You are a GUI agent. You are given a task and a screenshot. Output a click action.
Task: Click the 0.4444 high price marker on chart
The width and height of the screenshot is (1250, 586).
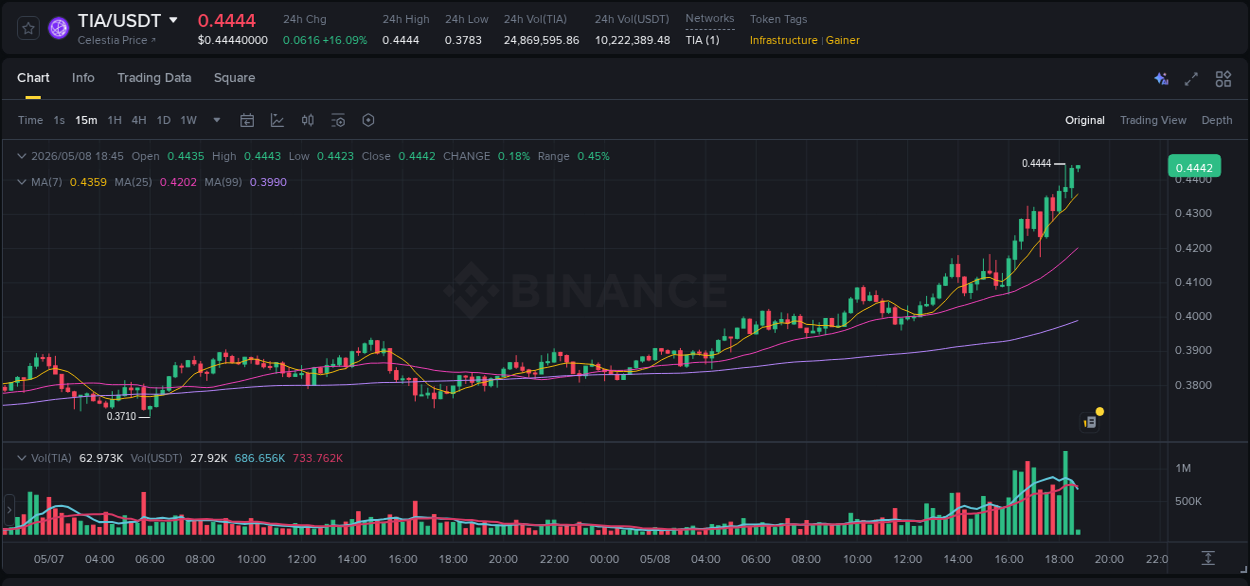[1036, 163]
